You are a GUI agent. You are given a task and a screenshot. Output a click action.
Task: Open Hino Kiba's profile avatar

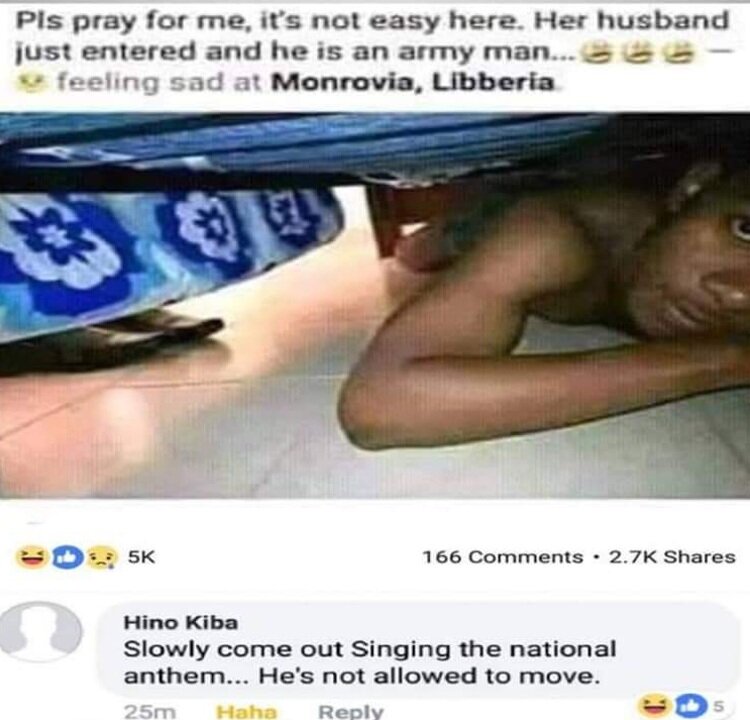pos(39,631)
